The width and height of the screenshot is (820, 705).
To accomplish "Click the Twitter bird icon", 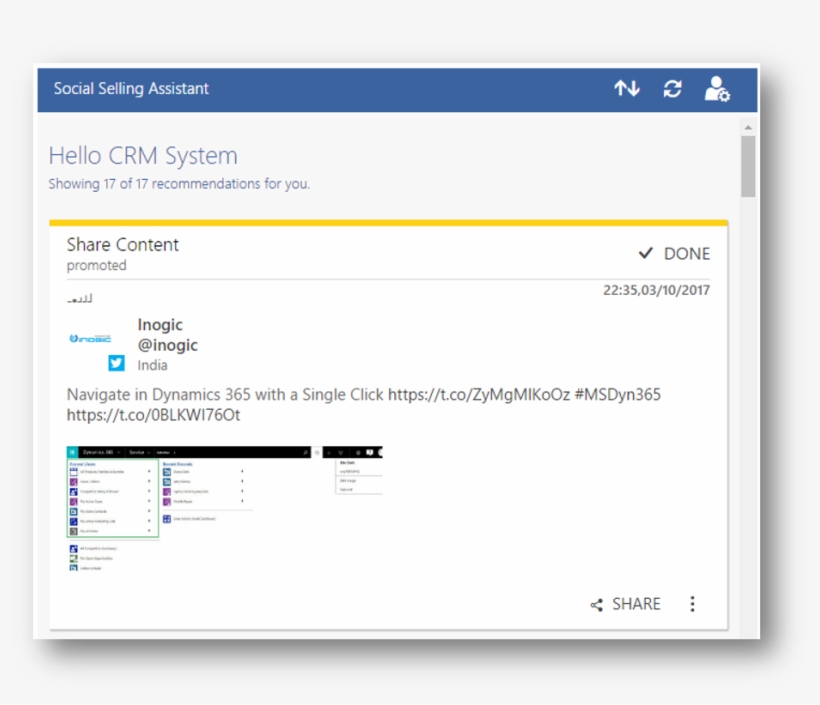I will pyautogui.click(x=116, y=362).
